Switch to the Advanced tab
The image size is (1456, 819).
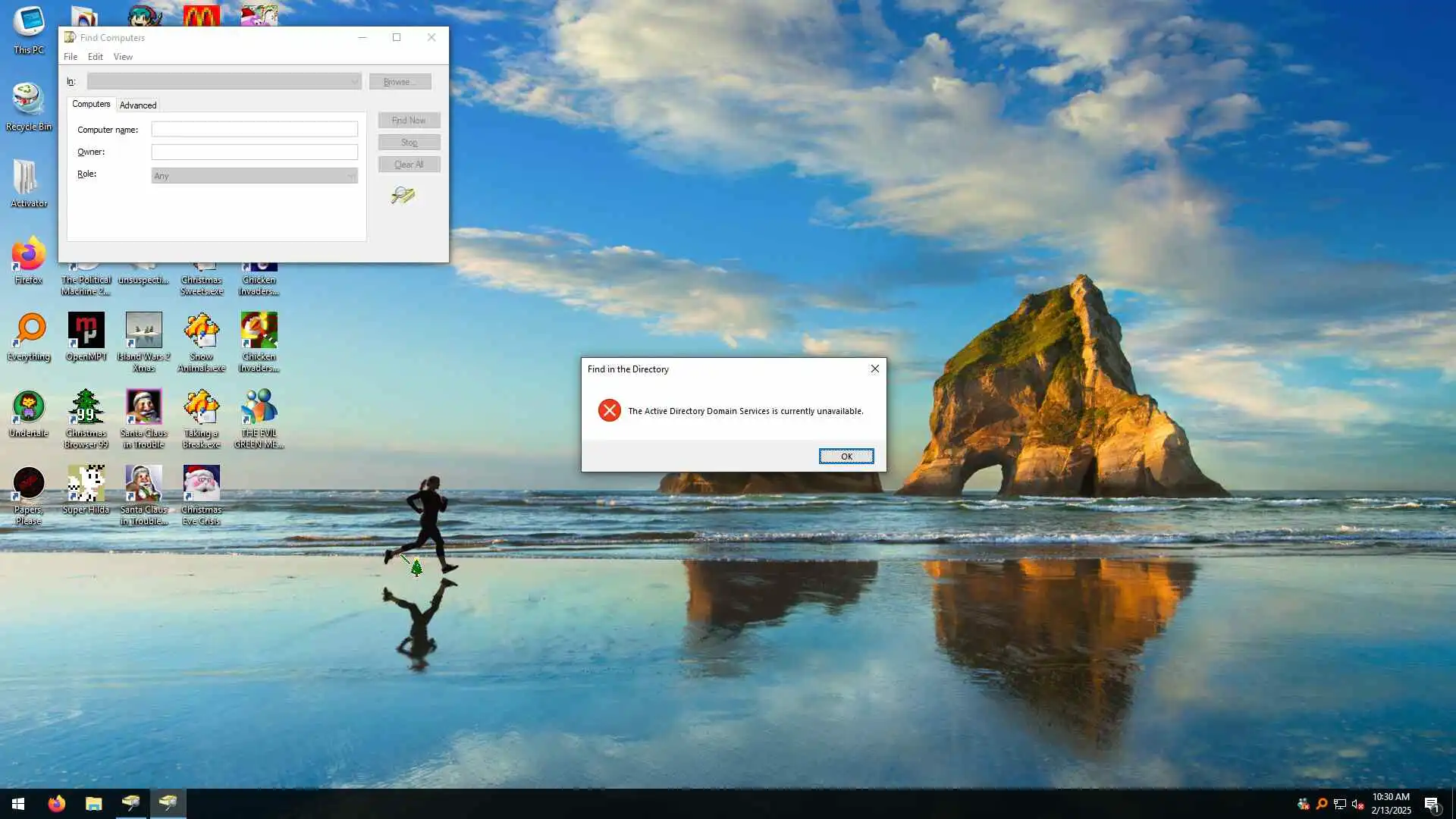138,105
